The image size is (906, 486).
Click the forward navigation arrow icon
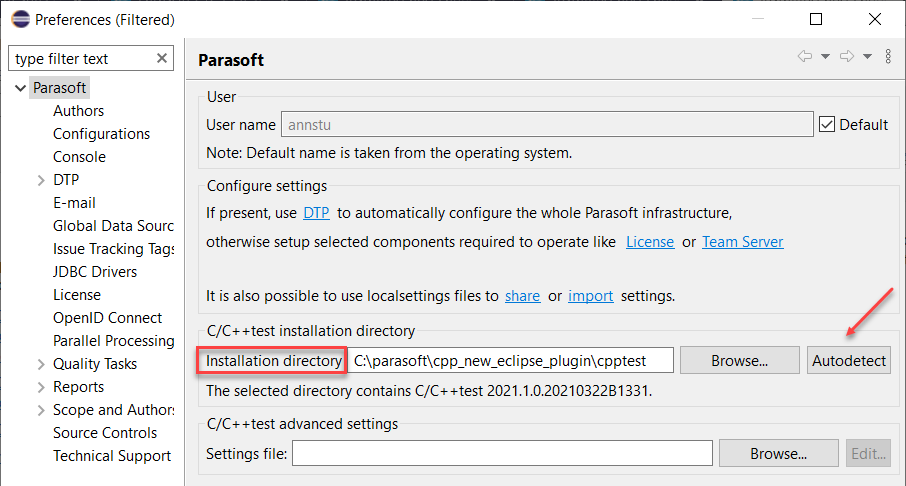point(846,56)
